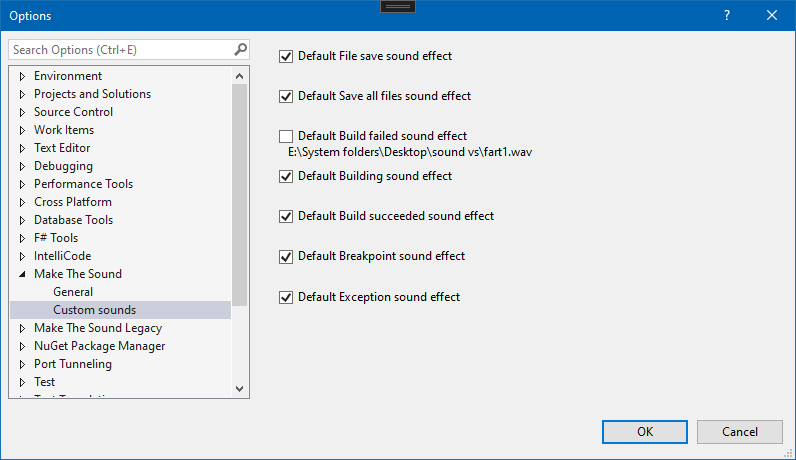Viewport: 796px width, 460px height.
Task: Disable Default Exception sound effect
Action: (x=287, y=297)
